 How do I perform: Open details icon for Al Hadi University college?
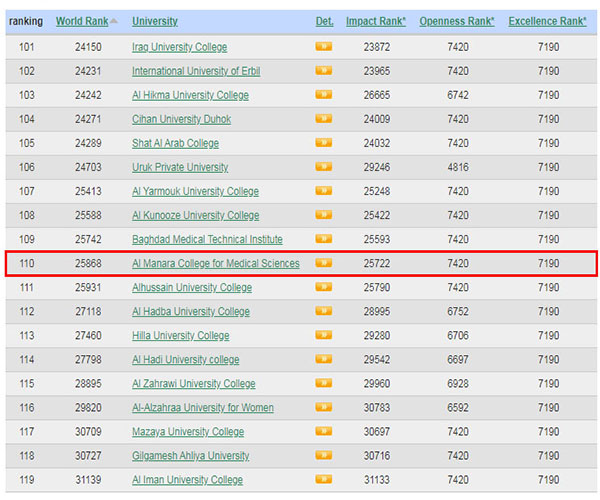pyautogui.click(x=323, y=359)
